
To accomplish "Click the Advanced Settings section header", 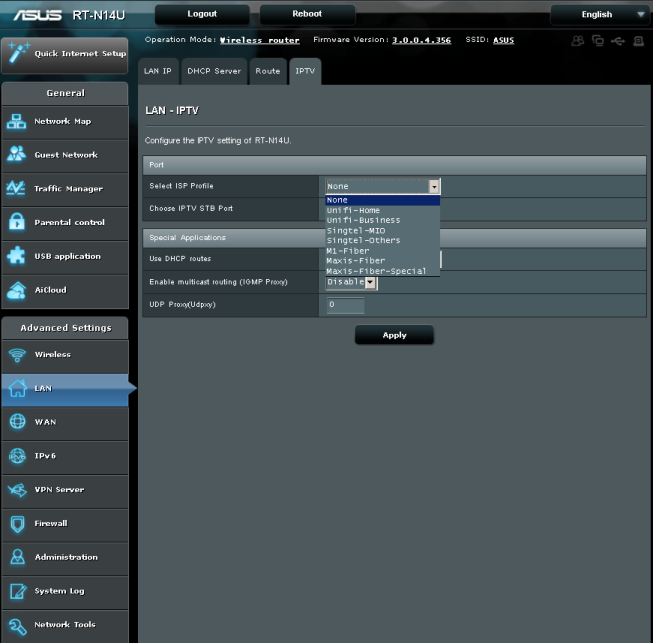I will (x=65, y=328).
